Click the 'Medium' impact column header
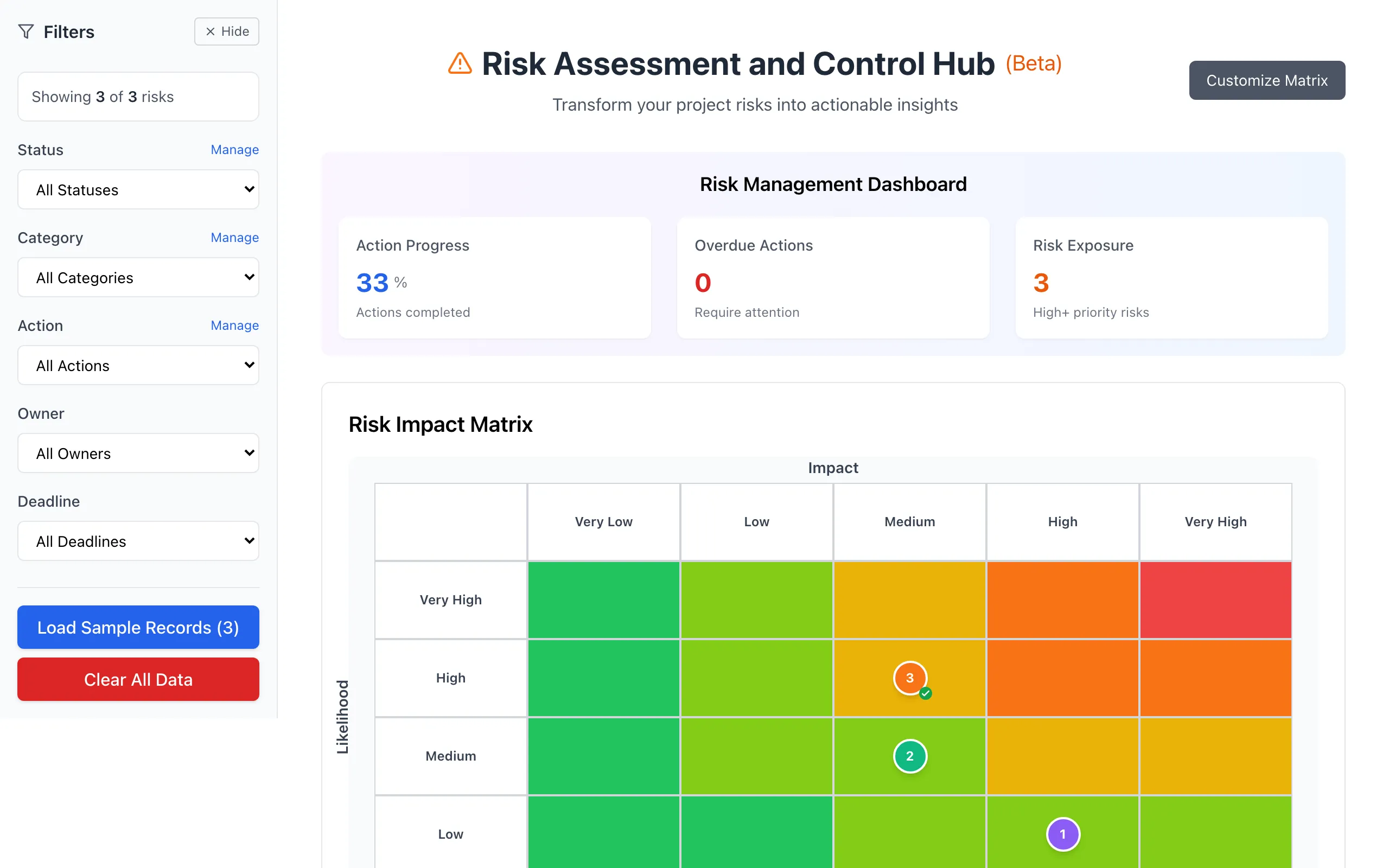Screen dimensions: 1389x868 click(910, 522)
